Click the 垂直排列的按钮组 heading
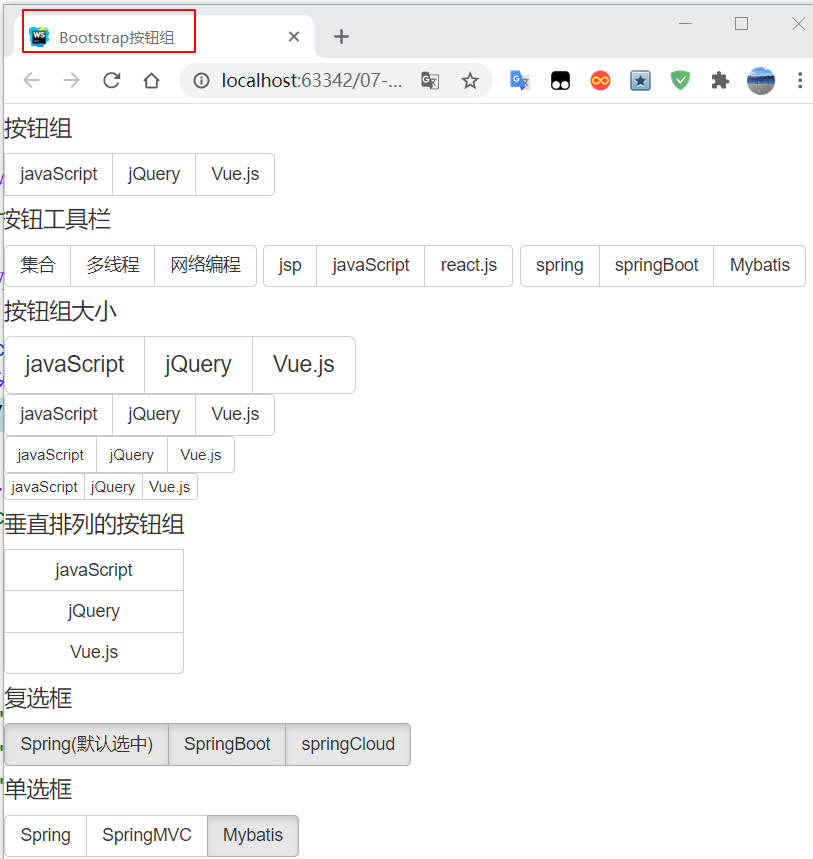The width and height of the screenshot is (813, 859). [x=94, y=525]
